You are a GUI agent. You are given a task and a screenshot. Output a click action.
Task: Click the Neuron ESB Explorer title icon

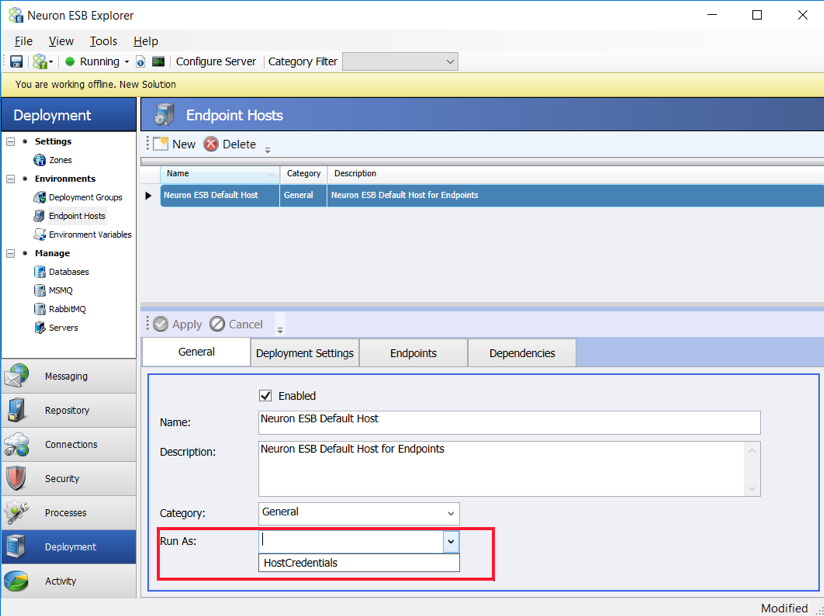[16, 15]
